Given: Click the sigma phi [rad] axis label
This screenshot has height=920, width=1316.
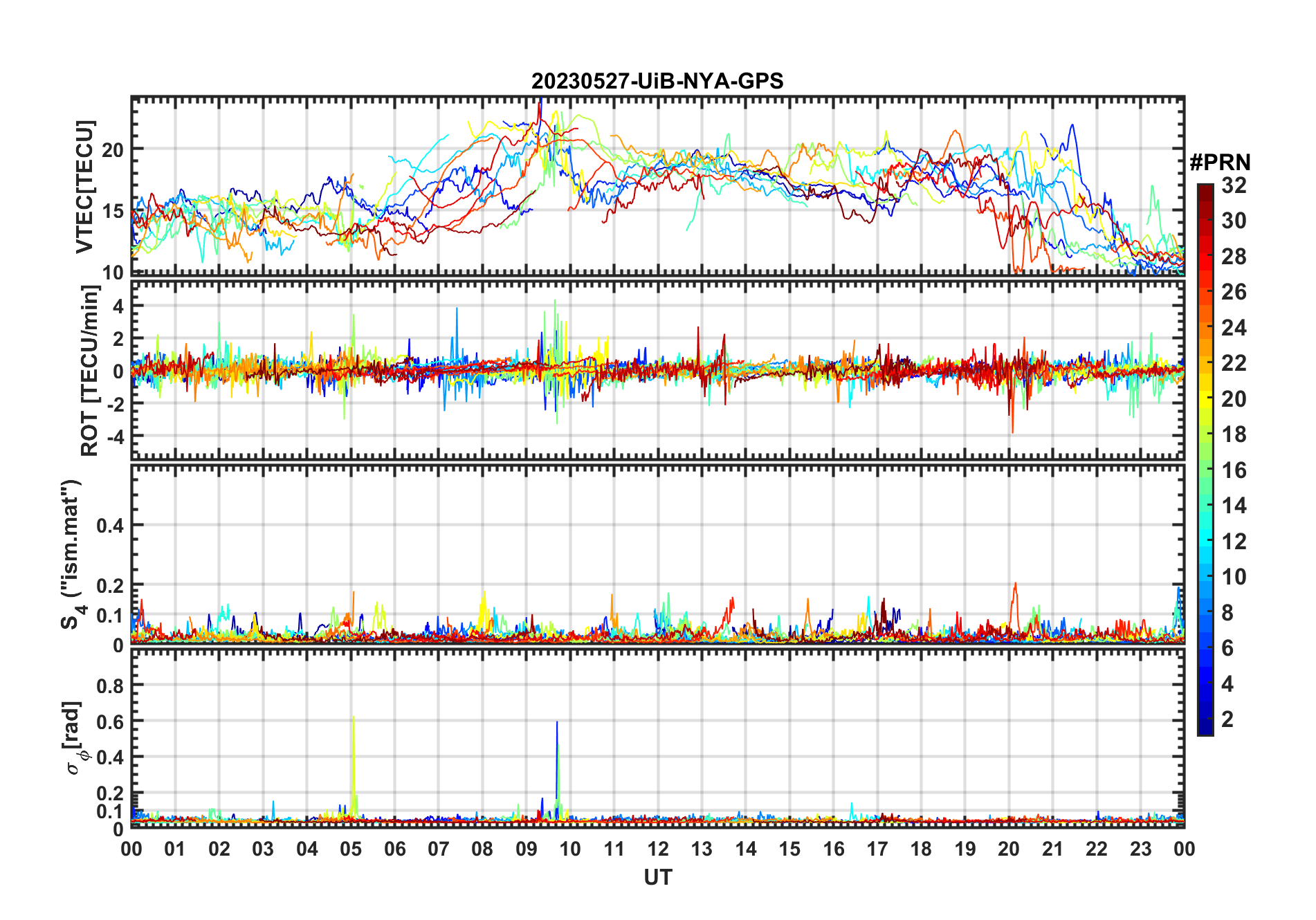Looking at the screenshot, I should 74,737.
